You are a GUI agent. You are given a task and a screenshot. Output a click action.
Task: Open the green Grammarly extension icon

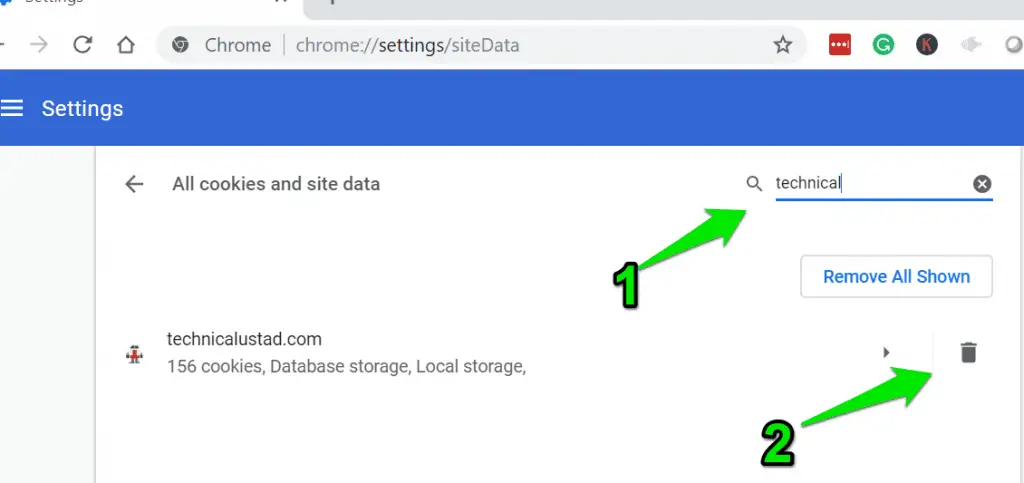(883, 45)
